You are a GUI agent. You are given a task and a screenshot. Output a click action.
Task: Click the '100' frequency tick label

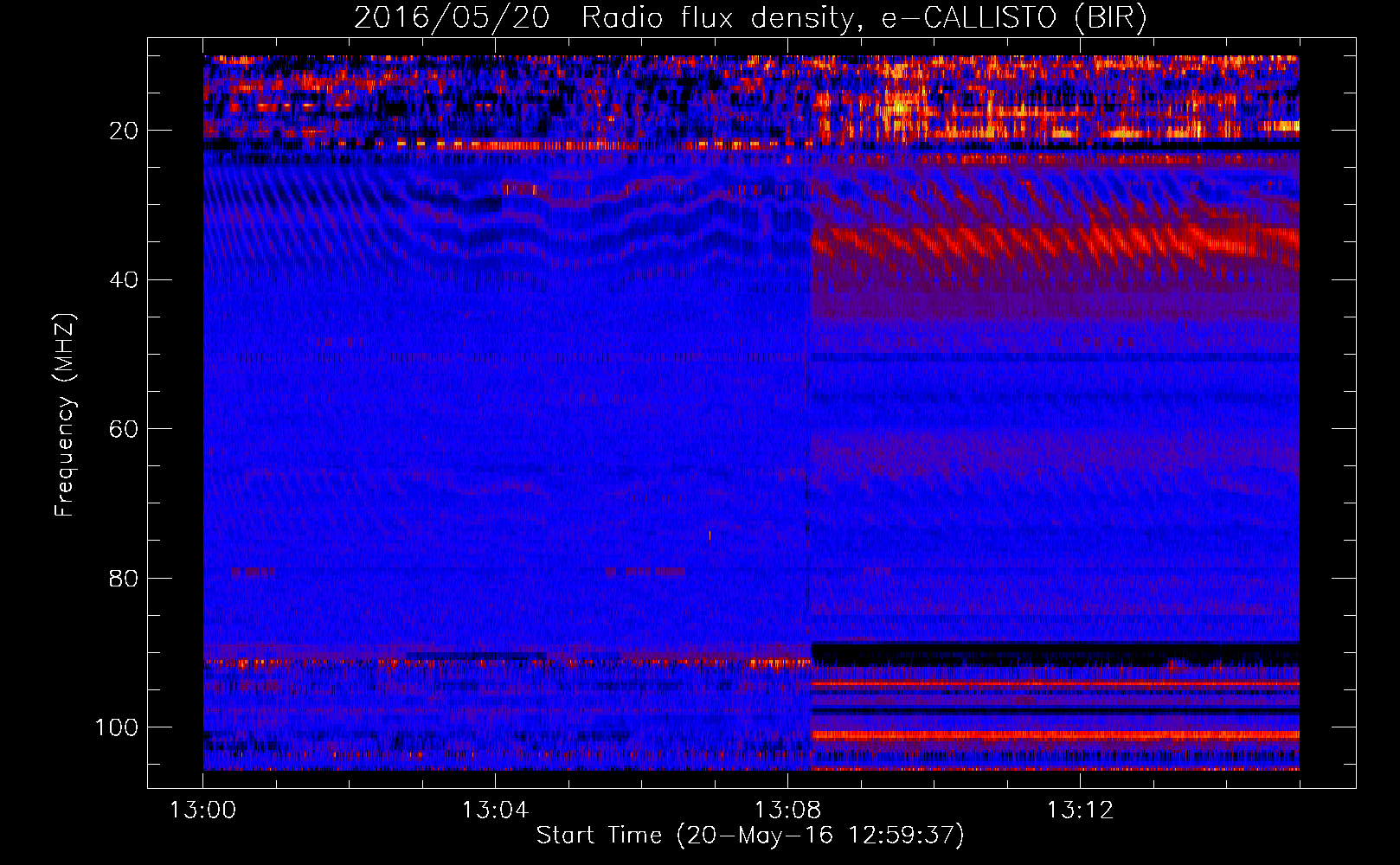coord(117,727)
